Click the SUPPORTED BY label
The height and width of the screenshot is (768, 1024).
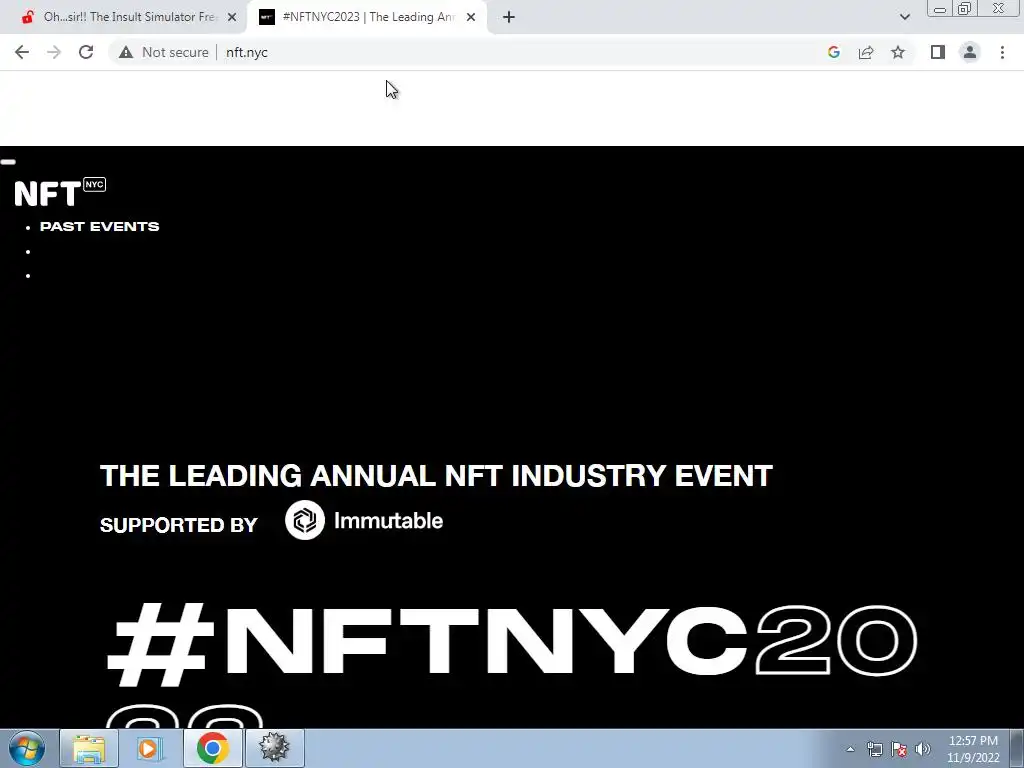point(178,525)
